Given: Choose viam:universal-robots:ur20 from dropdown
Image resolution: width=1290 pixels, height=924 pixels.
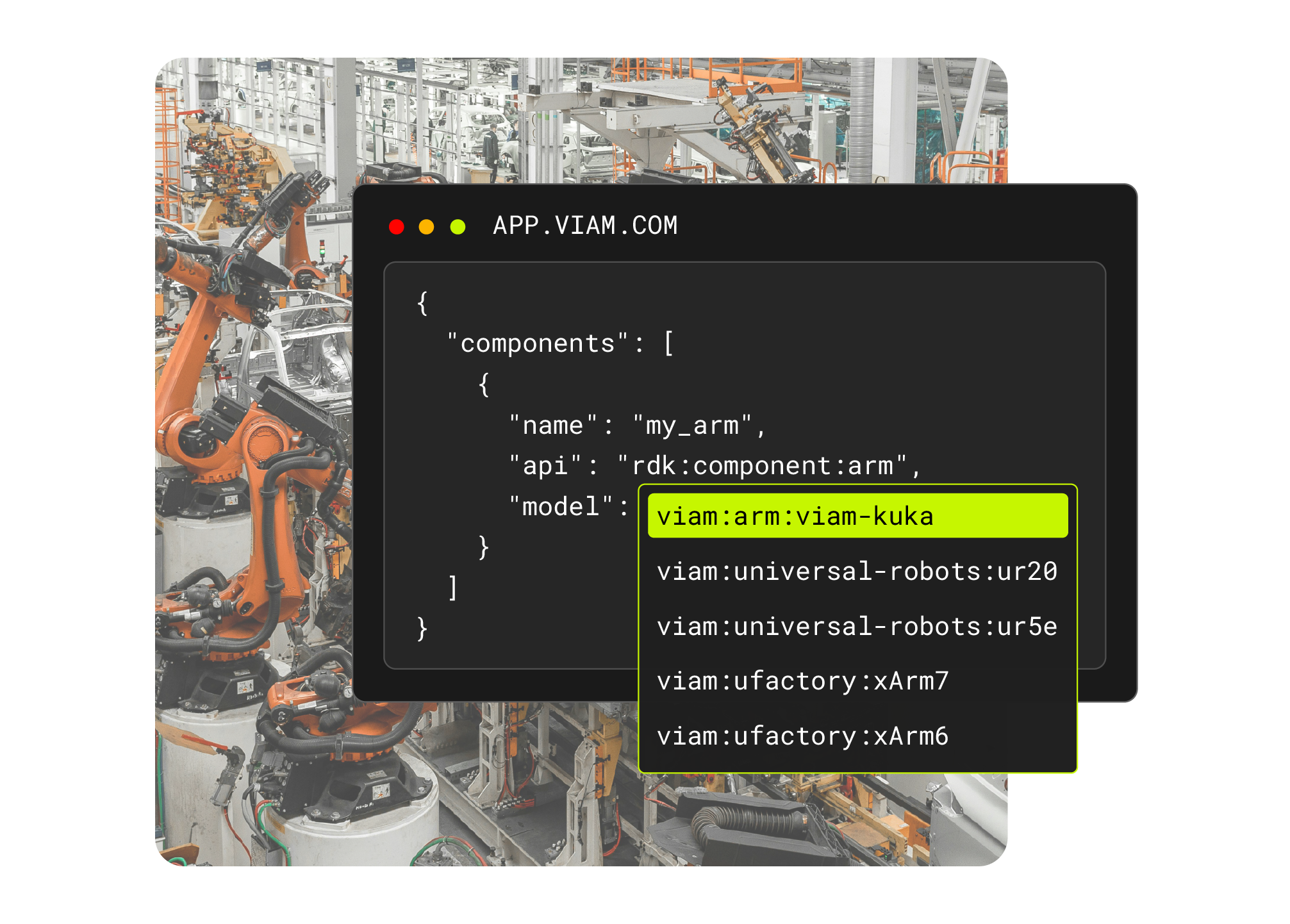Looking at the screenshot, I should [x=857, y=571].
